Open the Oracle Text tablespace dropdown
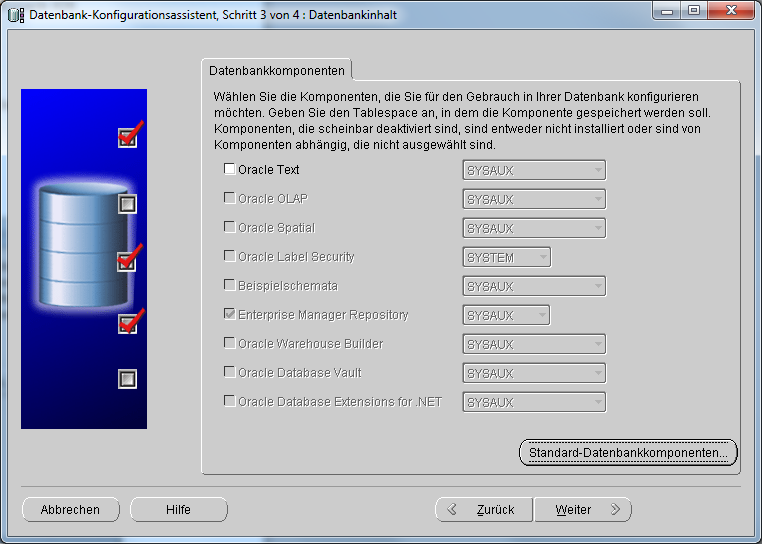Screen dimensions: 762x544 pyautogui.click(x=534, y=170)
